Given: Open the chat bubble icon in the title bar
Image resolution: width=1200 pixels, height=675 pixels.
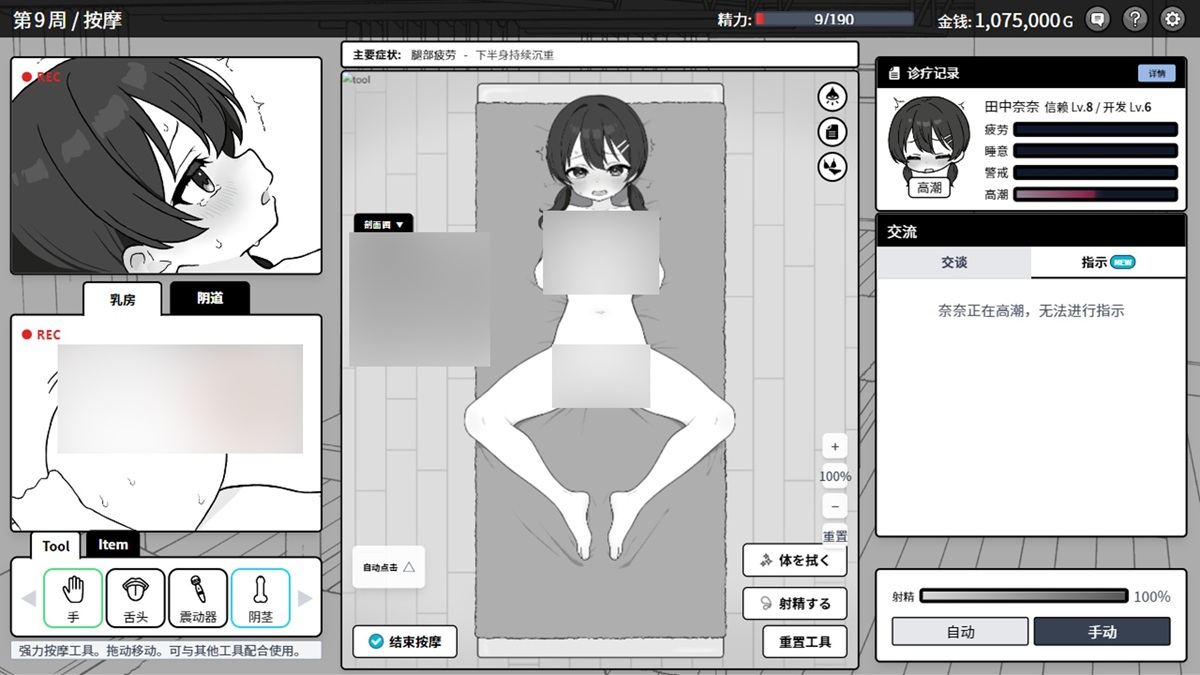Looking at the screenshot, I should [1097, 19].
